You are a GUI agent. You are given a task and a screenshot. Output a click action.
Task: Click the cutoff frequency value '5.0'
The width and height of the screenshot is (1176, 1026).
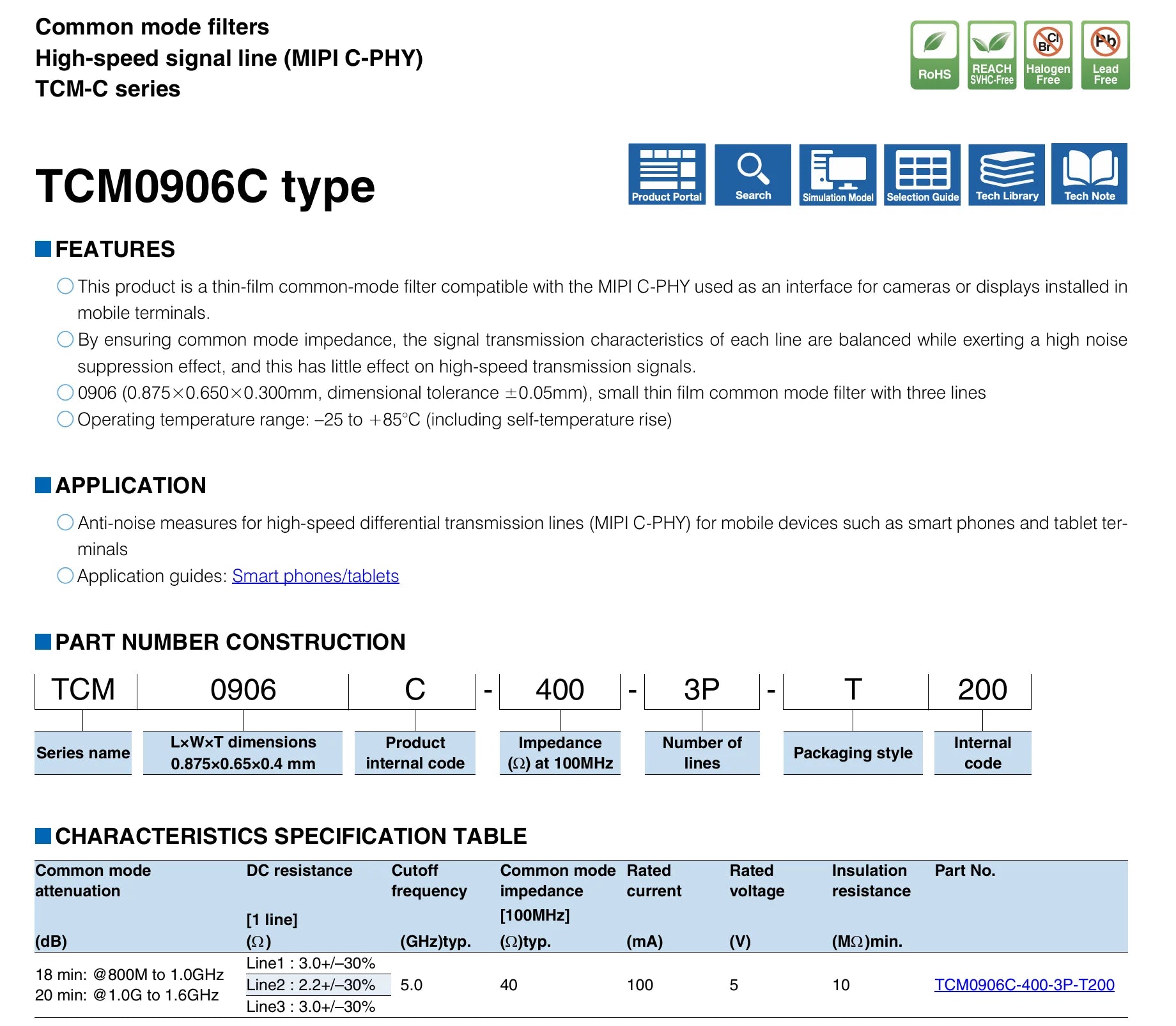coord(412,984)
